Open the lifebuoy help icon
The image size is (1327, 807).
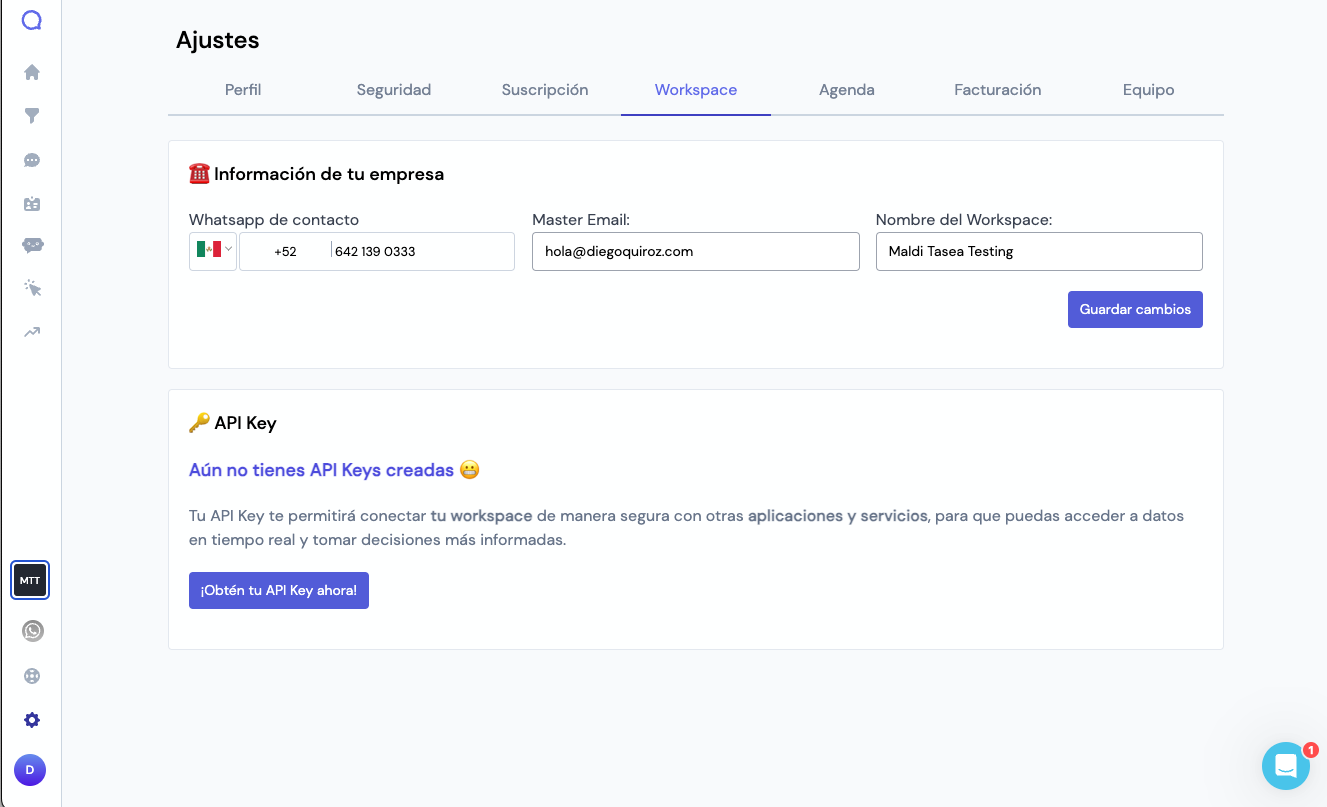click(32, 676)
